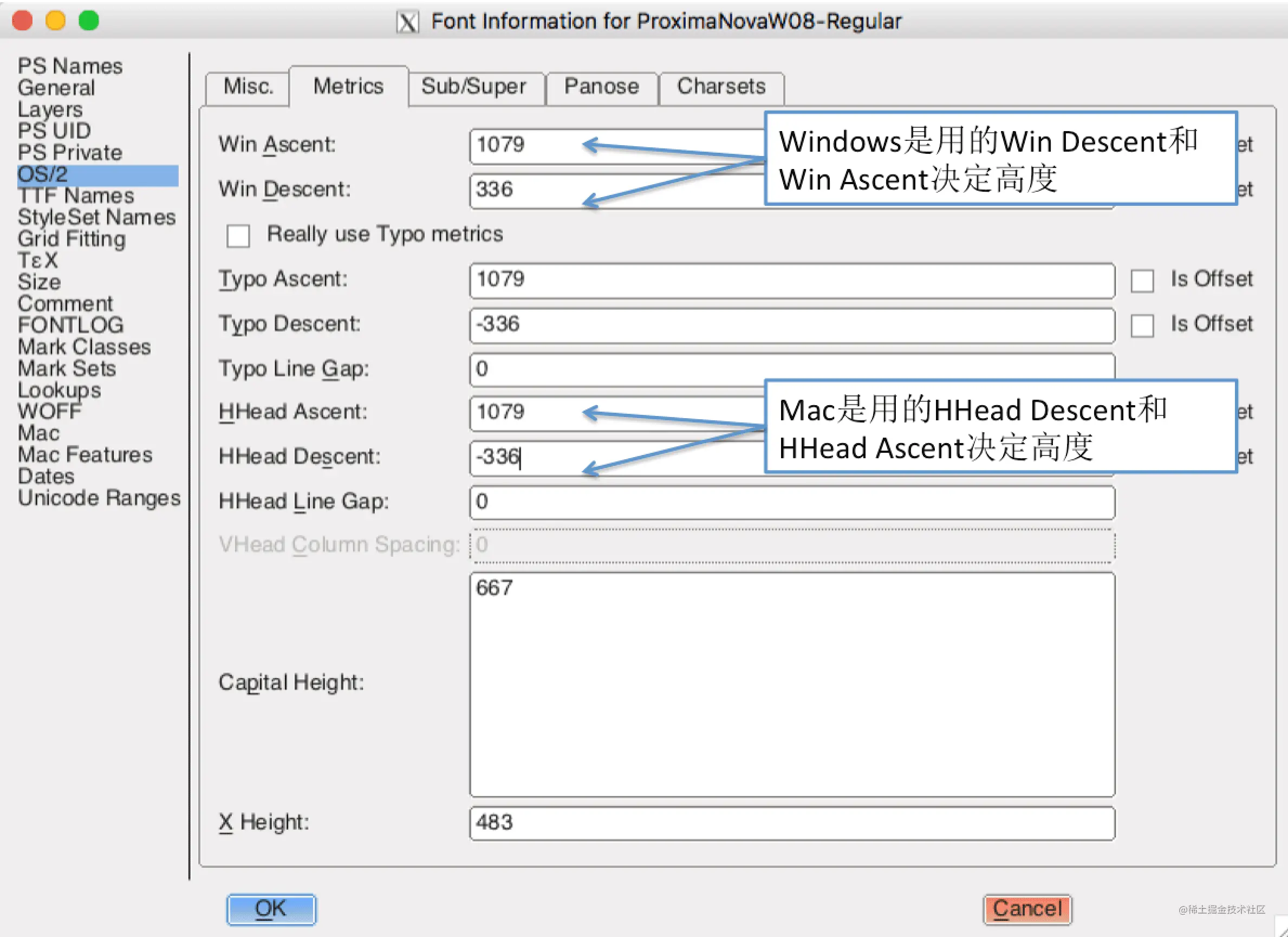This screenshot has width=1288, height=937.
Task: Confirm changes with the OK button
Action: coord(271,909)
